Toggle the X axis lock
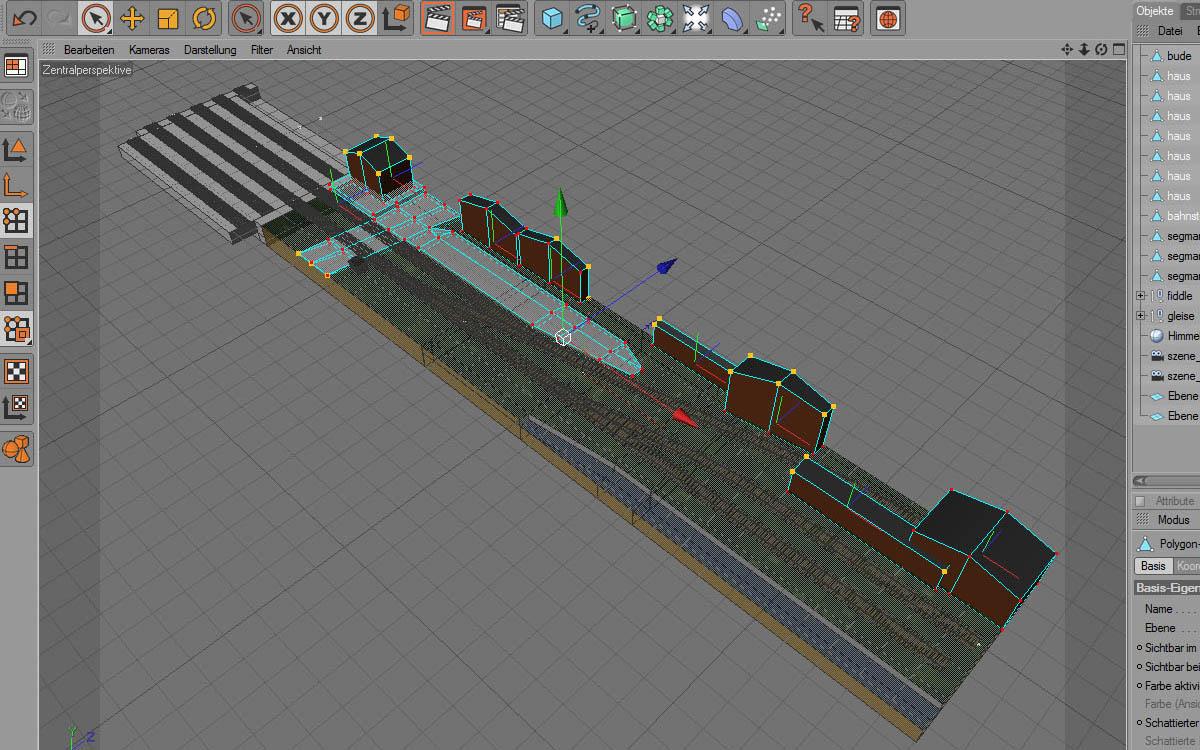 [x=288, y=18]
